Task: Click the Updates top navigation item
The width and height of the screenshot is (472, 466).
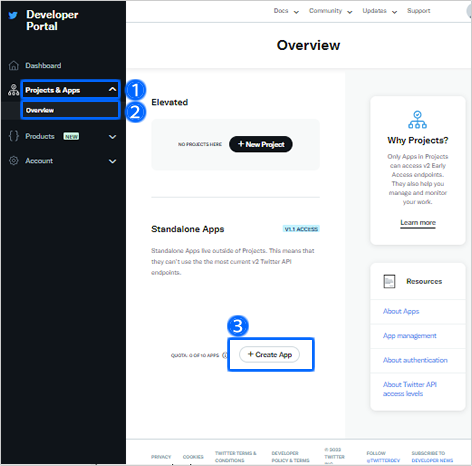Action: [x=374, y=11]
